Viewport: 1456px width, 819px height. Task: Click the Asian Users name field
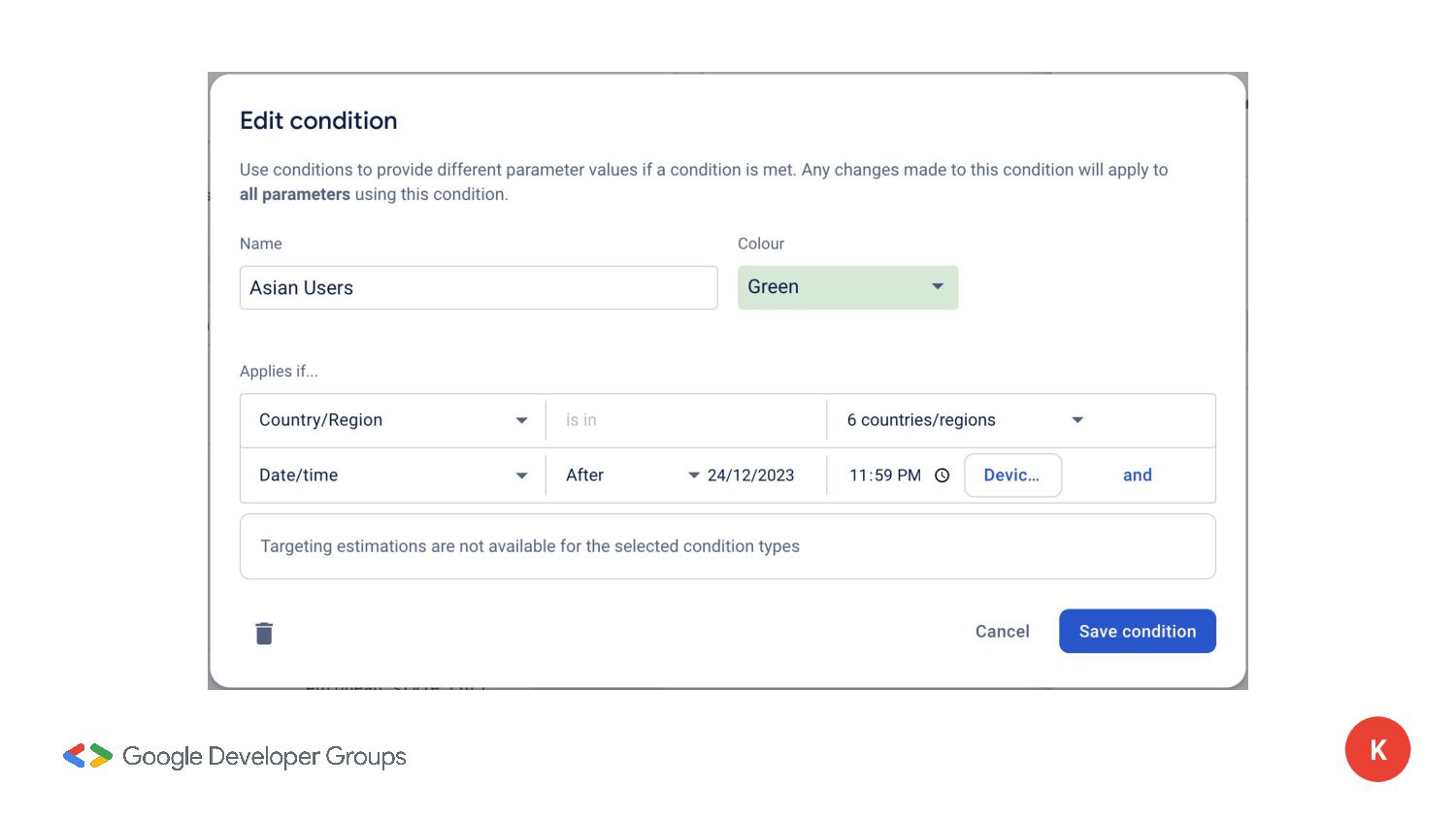[x=479, y=288]
